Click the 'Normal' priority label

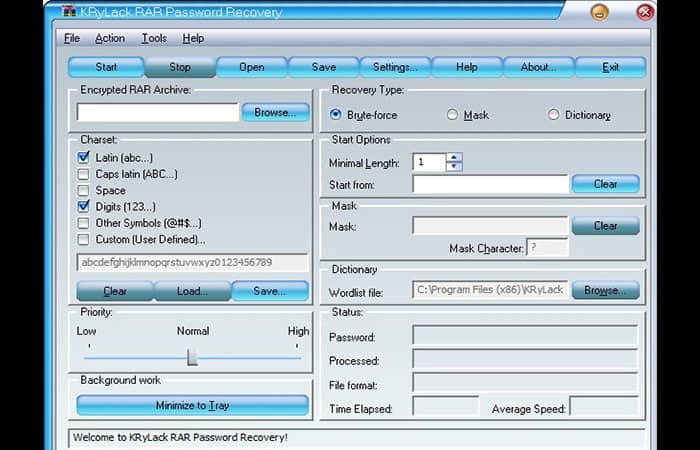click(x=193, y=331)
